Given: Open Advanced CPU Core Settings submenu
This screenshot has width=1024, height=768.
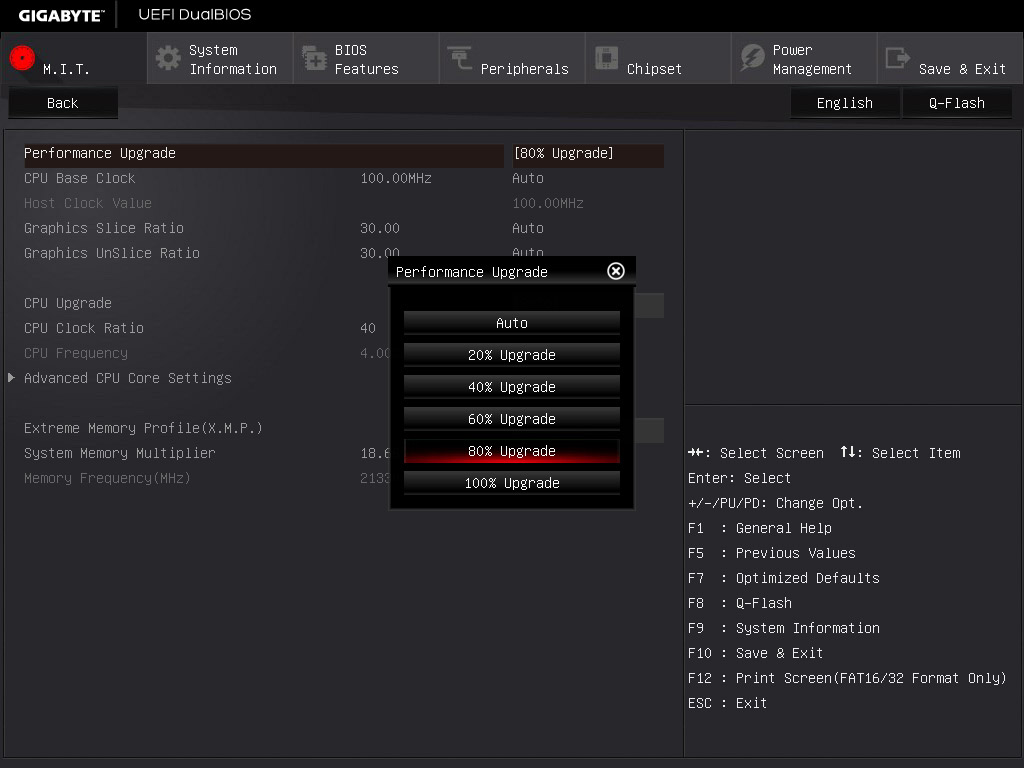Looking at the screenshot, I should point(127,377).
